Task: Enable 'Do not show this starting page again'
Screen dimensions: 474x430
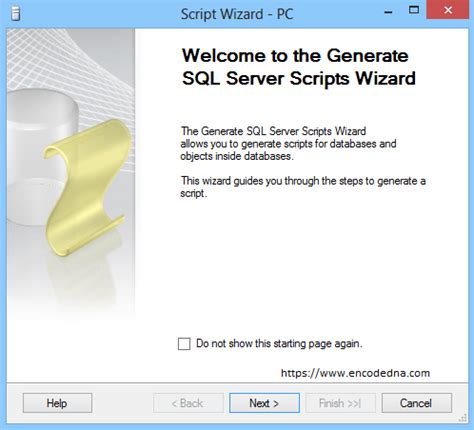Action: [184, 344]
